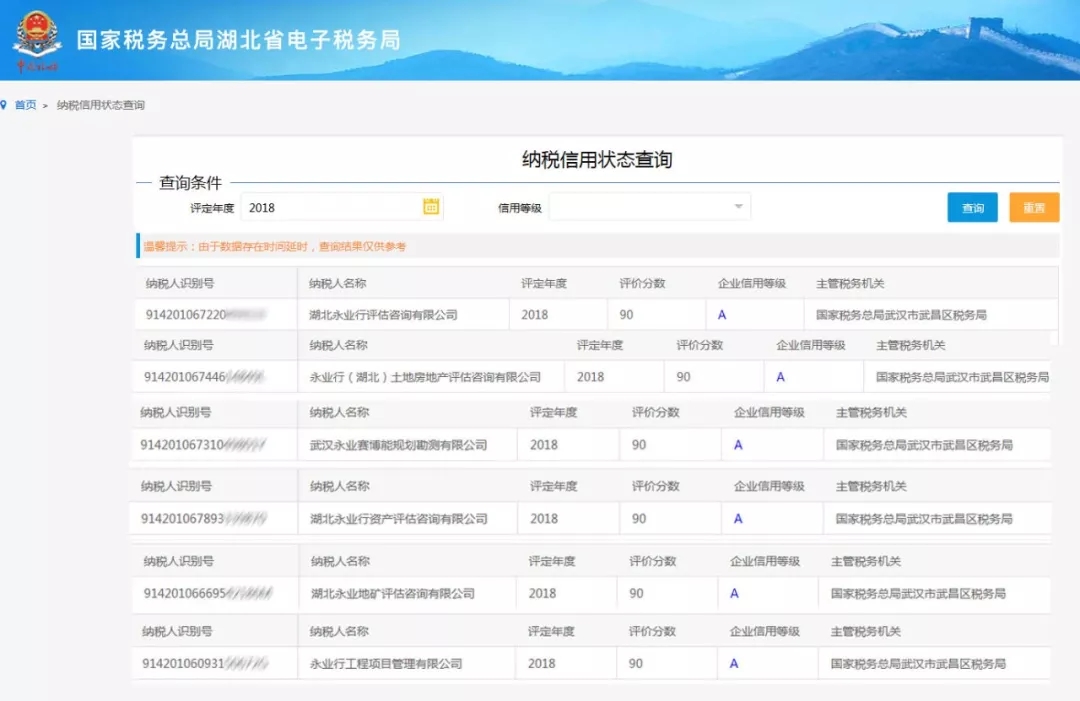Go to 首页 breadcrumb link
The height and width of the screenshot is (701, 1080).
click(25, 105)
